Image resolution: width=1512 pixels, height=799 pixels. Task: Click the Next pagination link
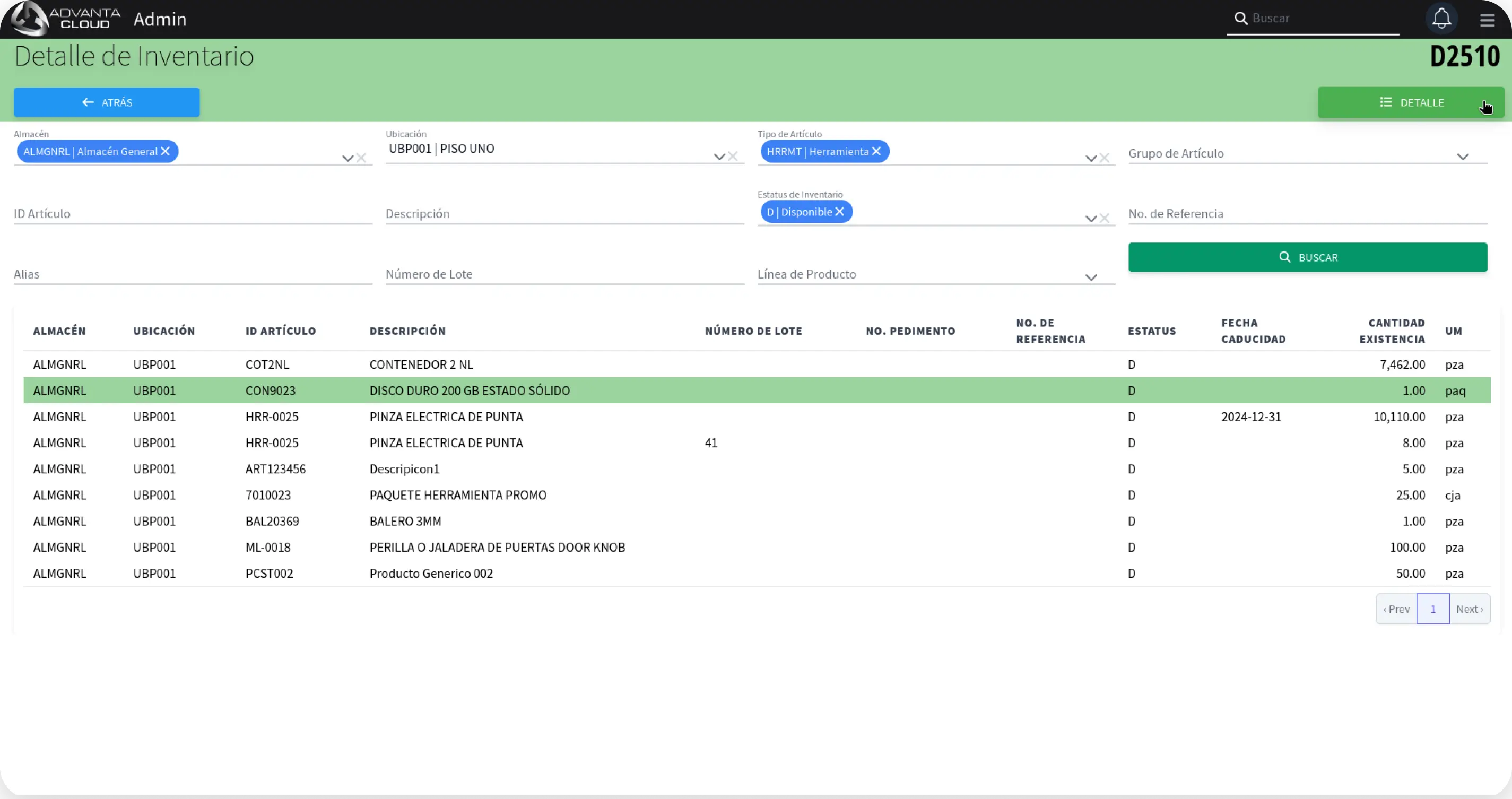pos(1469,609)
